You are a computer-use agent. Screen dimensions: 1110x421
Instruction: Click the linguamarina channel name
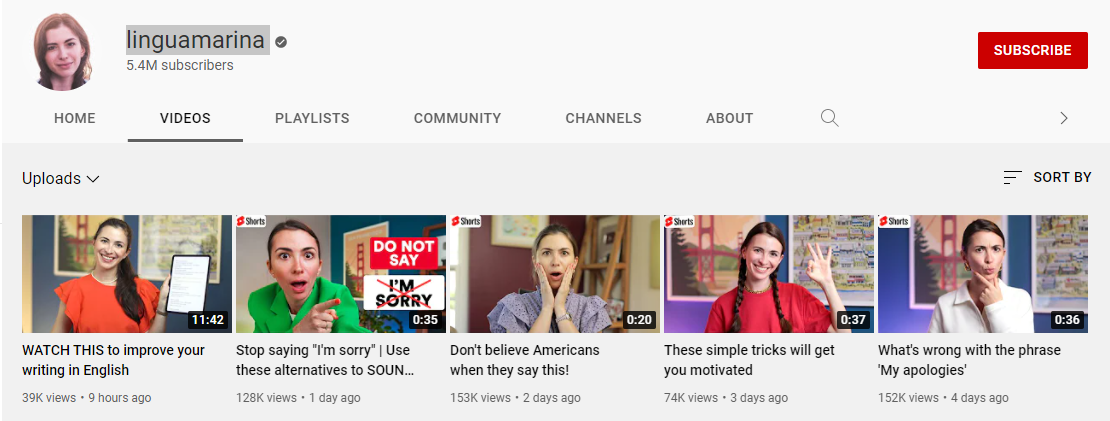click(x=198, y=40)
